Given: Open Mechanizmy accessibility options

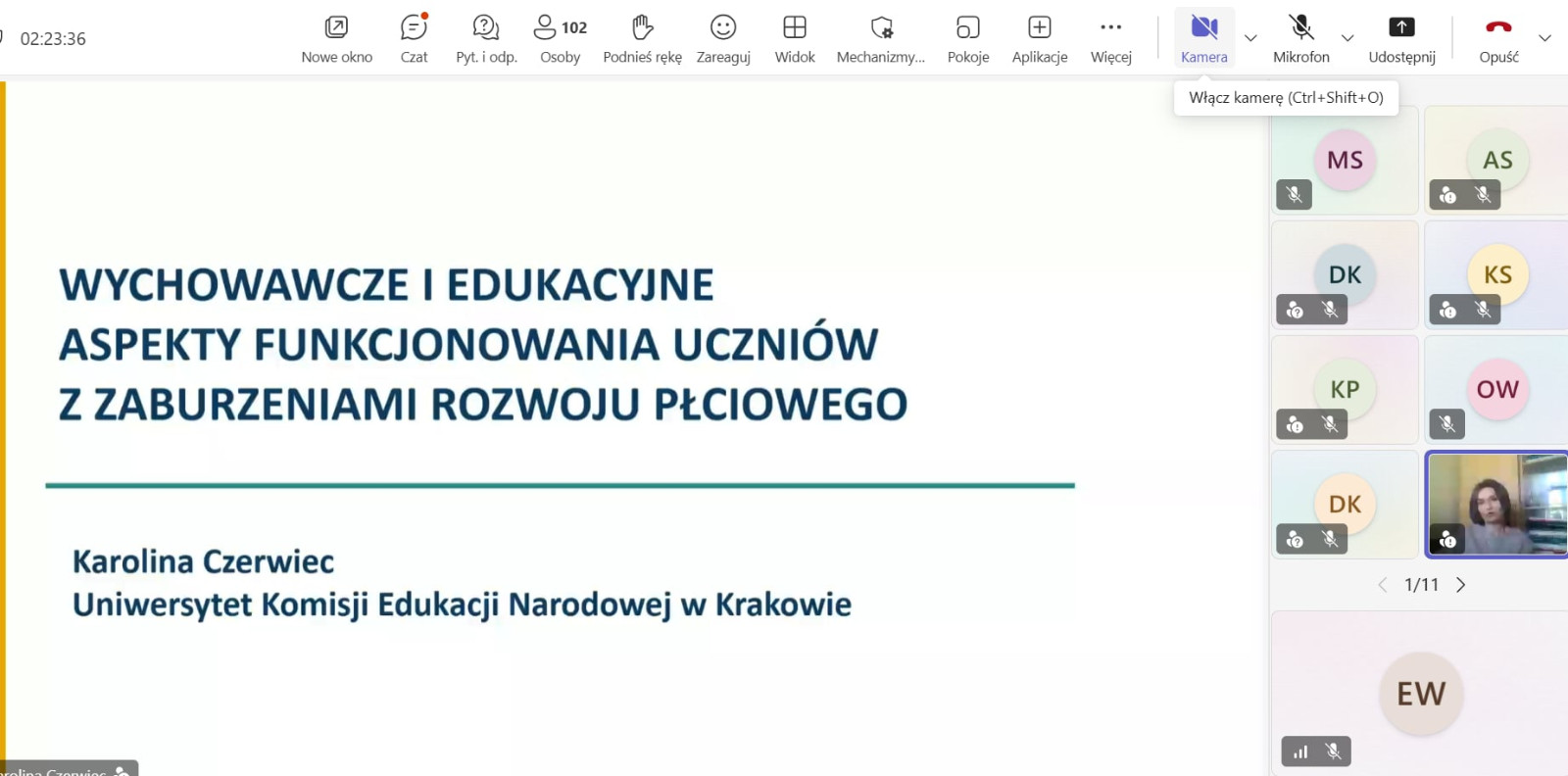Looking at the screenshot, I should pos(880,38).
